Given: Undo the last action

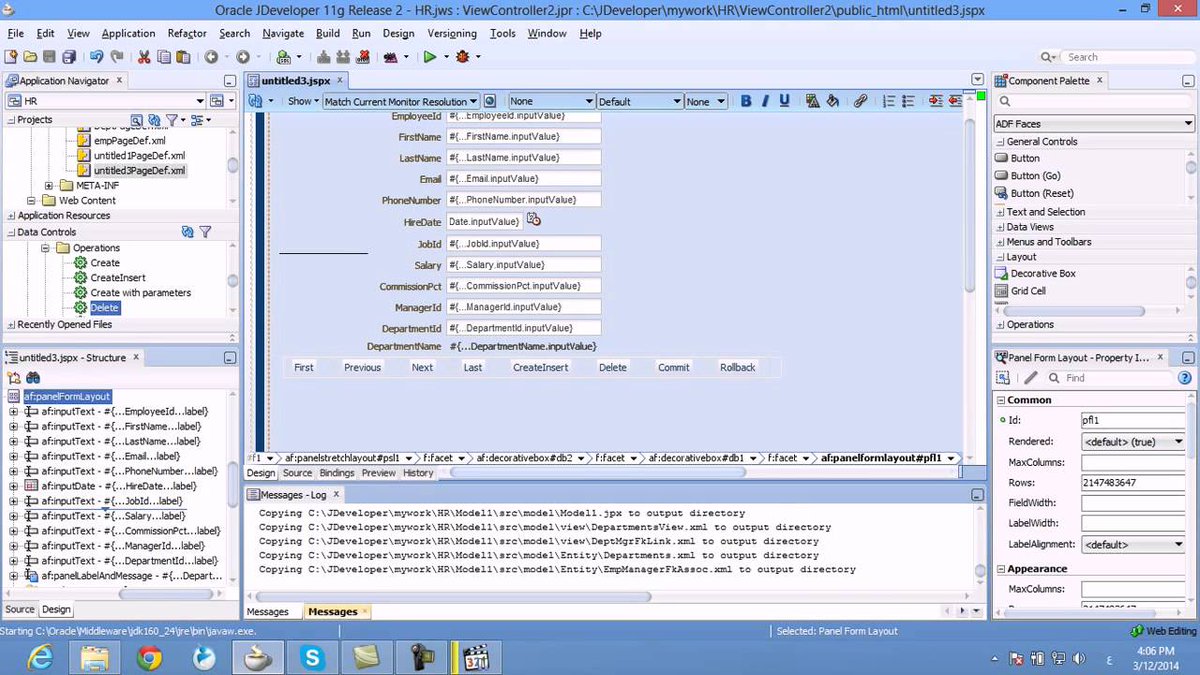Looking at the screenshot, I should pyautogui.click(x=97, y=57).
